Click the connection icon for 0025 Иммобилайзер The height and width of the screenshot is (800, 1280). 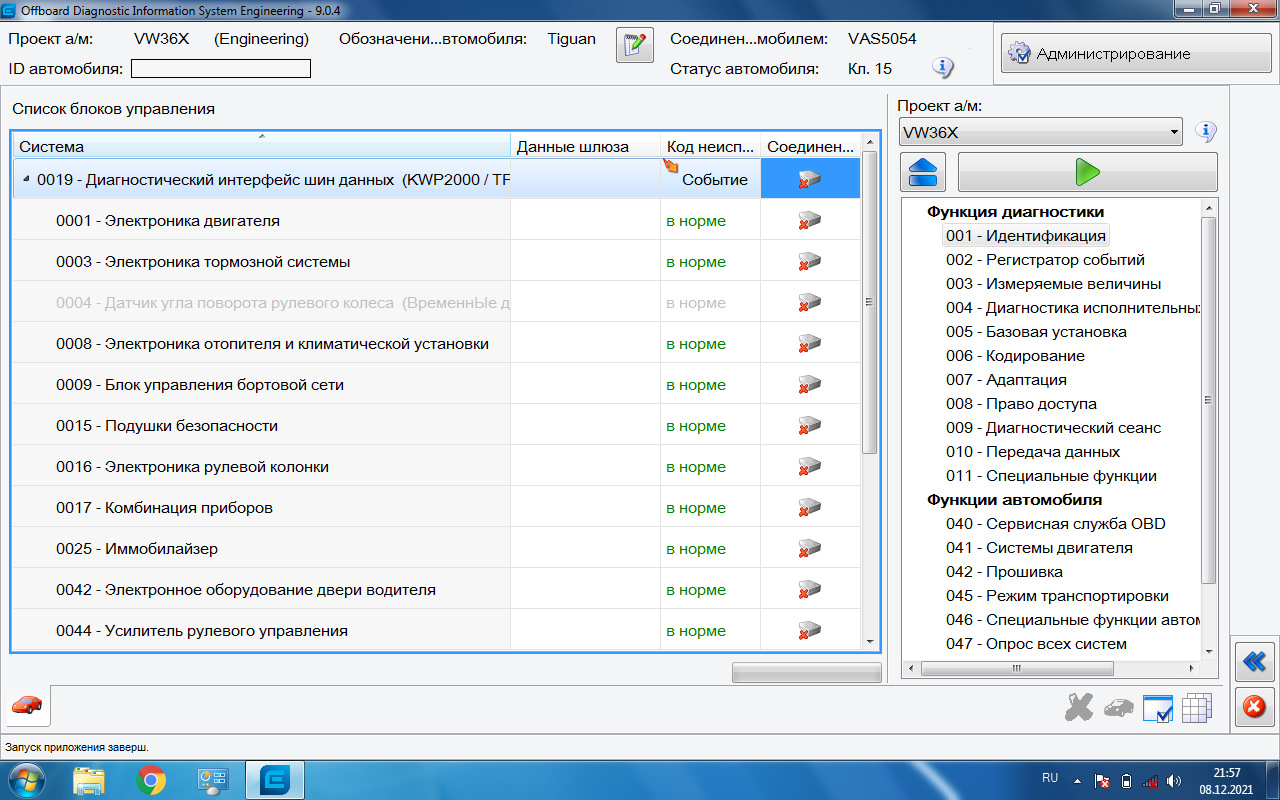[809, 548]
